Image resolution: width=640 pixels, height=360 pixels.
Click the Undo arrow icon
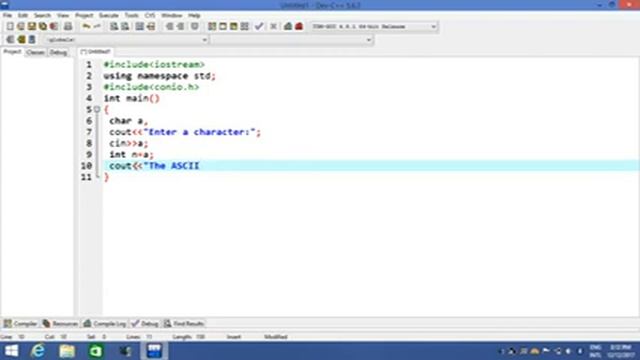87,27
